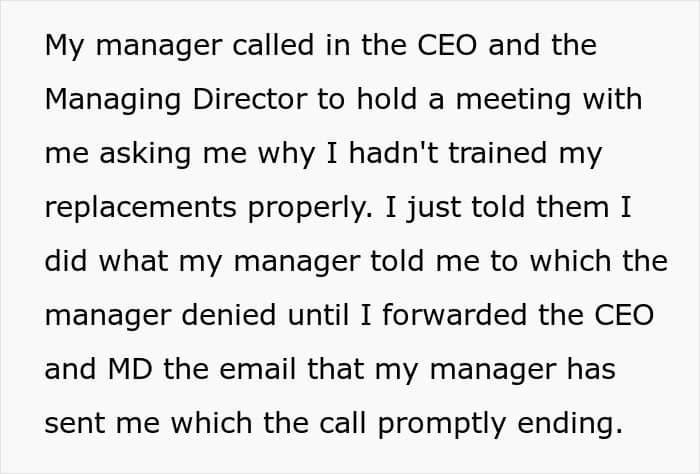Click the word "sent" in the last line
The image size is (700, 474).
pos(75,423)
